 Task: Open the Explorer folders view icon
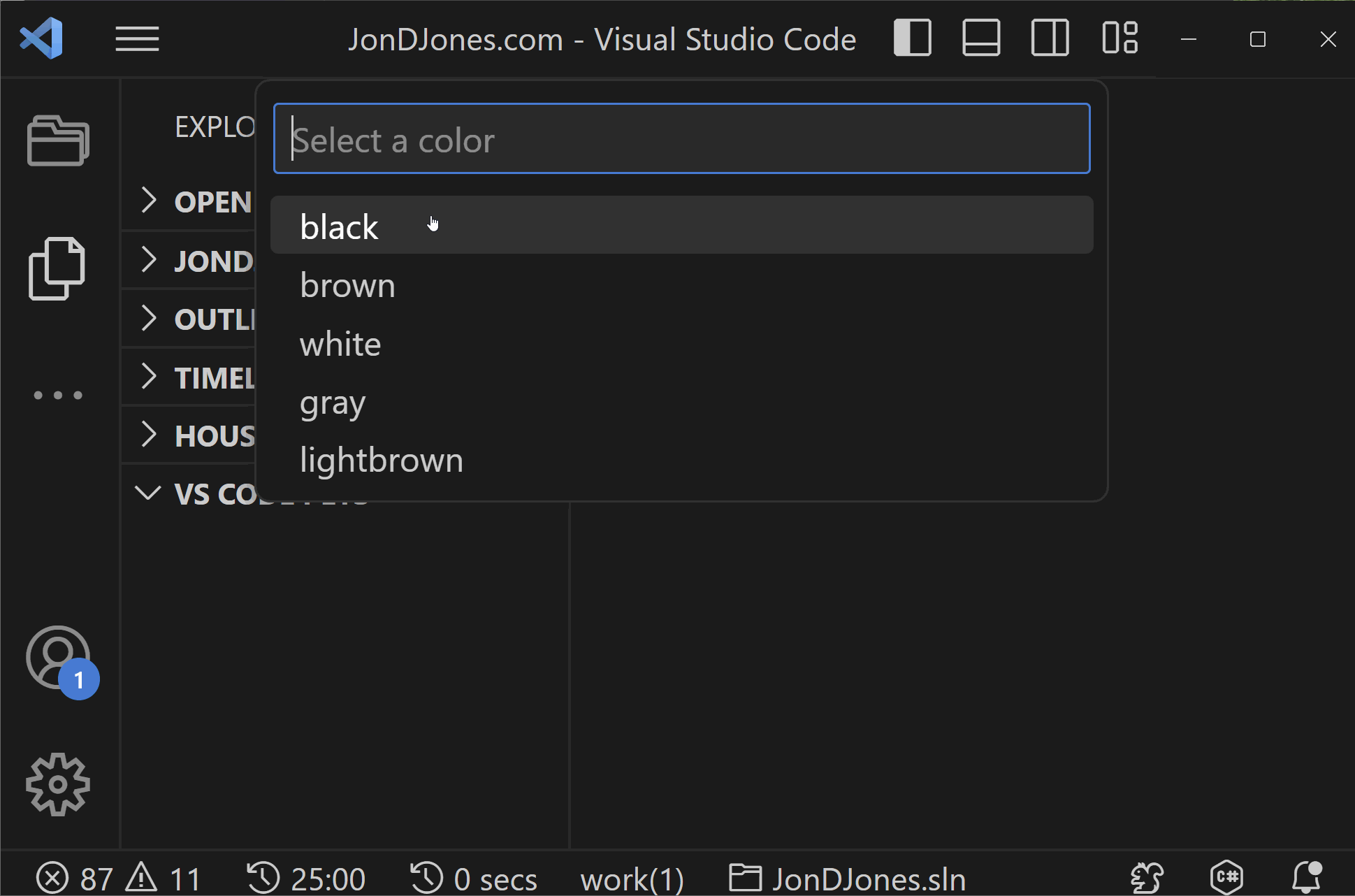point(58,140)
